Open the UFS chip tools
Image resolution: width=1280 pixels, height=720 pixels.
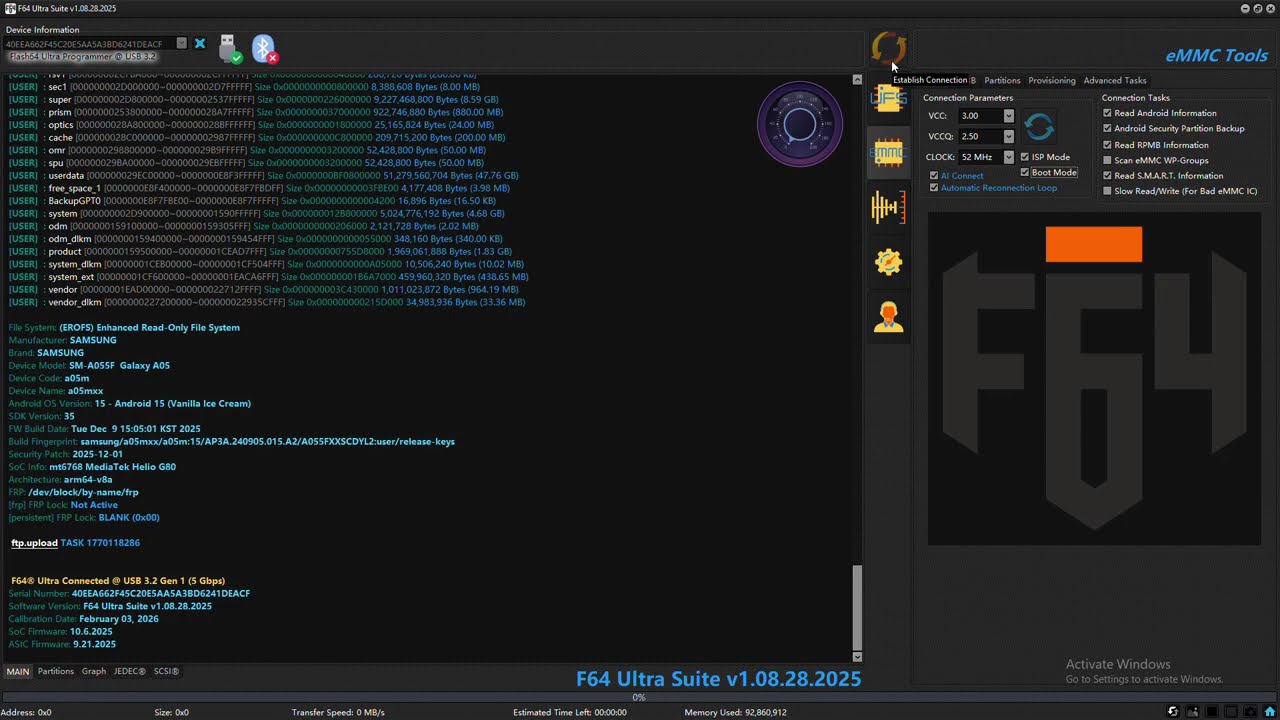tap(888, 97)
